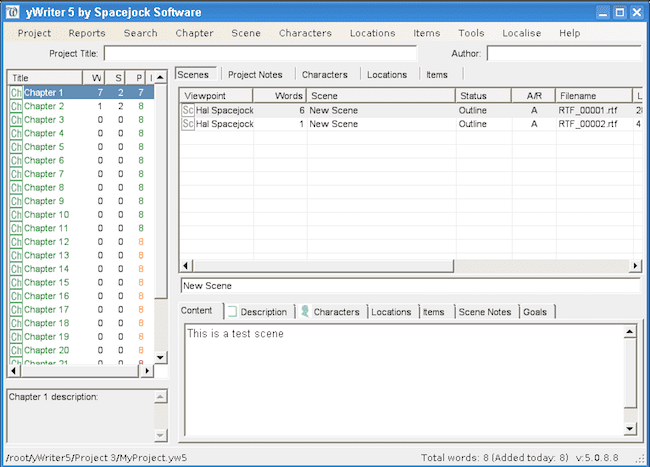Click the Ch icon beside Chapter 6
The width and height of the screenshot is (650, 467).
coord(16,160)
